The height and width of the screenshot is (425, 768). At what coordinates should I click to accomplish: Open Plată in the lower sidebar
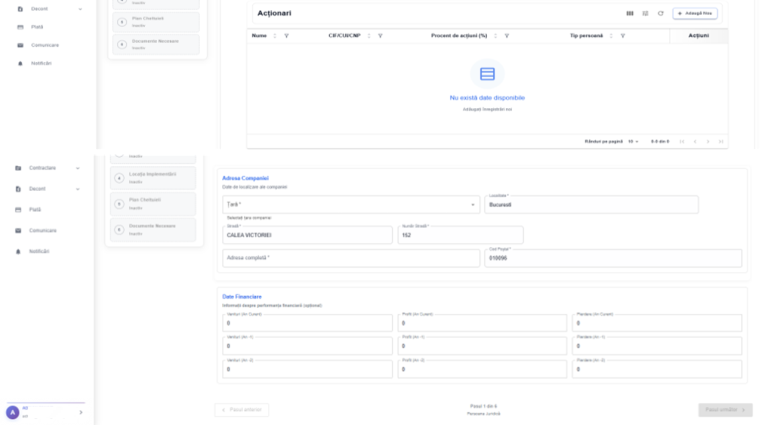[35, 210]
